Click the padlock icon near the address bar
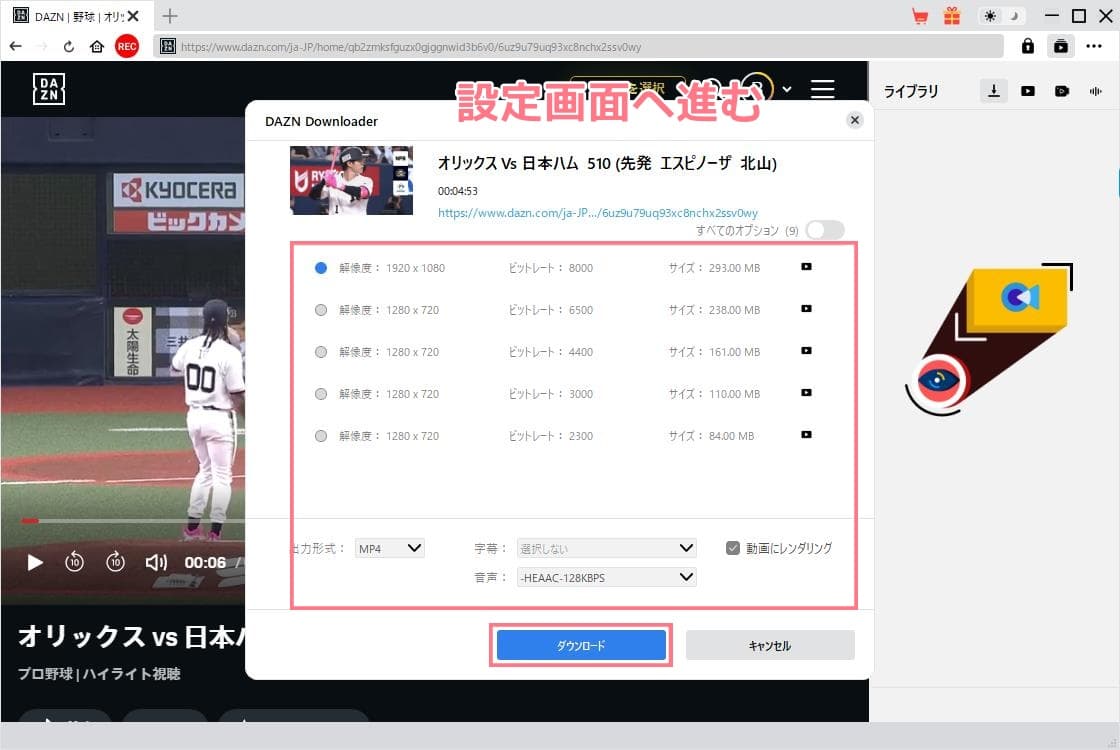This screenshot has height=750, width=1120. coord(1028,46)
